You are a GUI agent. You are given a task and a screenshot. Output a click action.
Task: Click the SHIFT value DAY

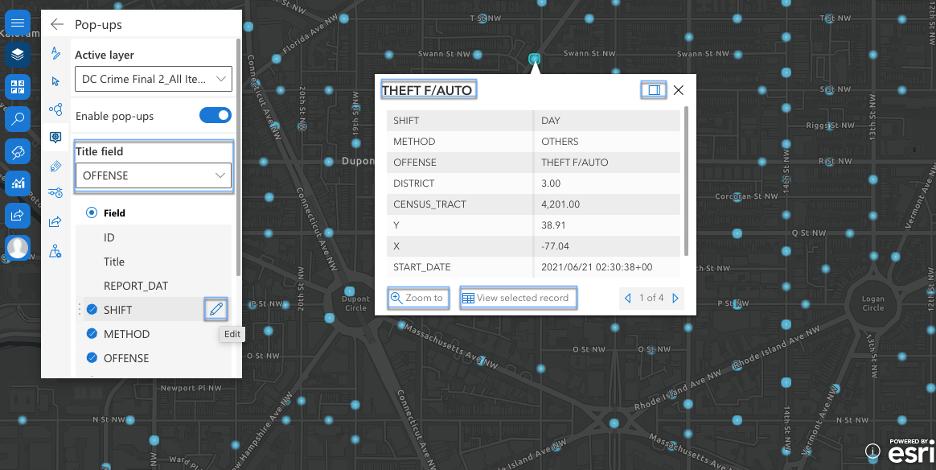coord(550,121)
